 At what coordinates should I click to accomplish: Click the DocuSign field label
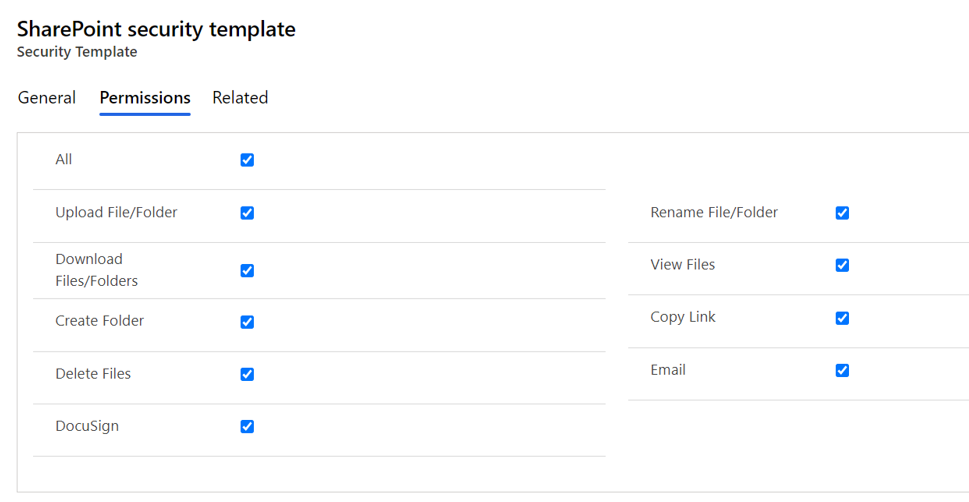click(x=87, y=426)
